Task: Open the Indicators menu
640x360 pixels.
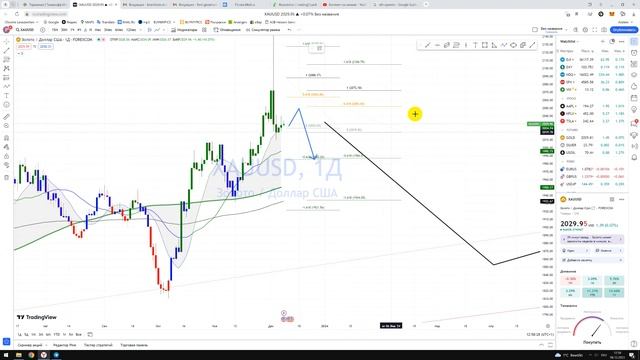Action: pos(184,30)
